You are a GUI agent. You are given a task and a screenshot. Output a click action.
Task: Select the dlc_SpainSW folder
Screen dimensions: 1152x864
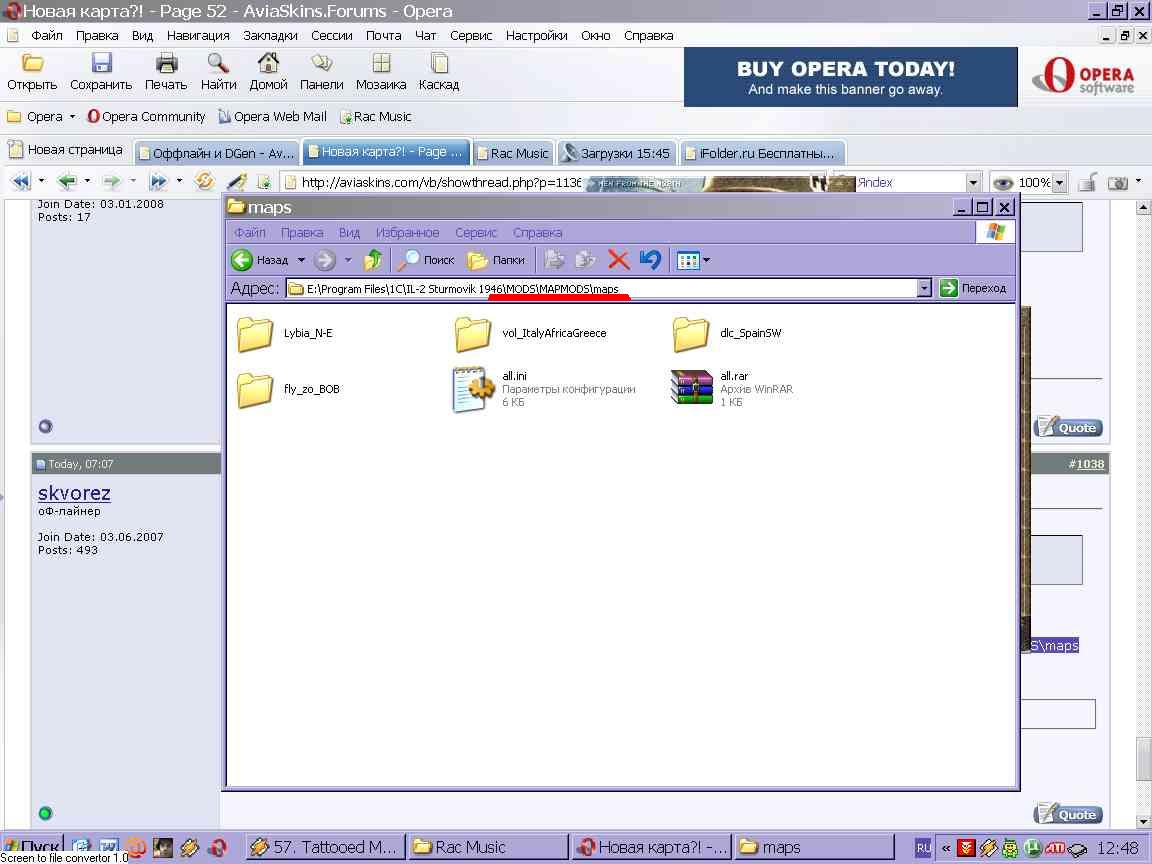click(x=727, y=334)
